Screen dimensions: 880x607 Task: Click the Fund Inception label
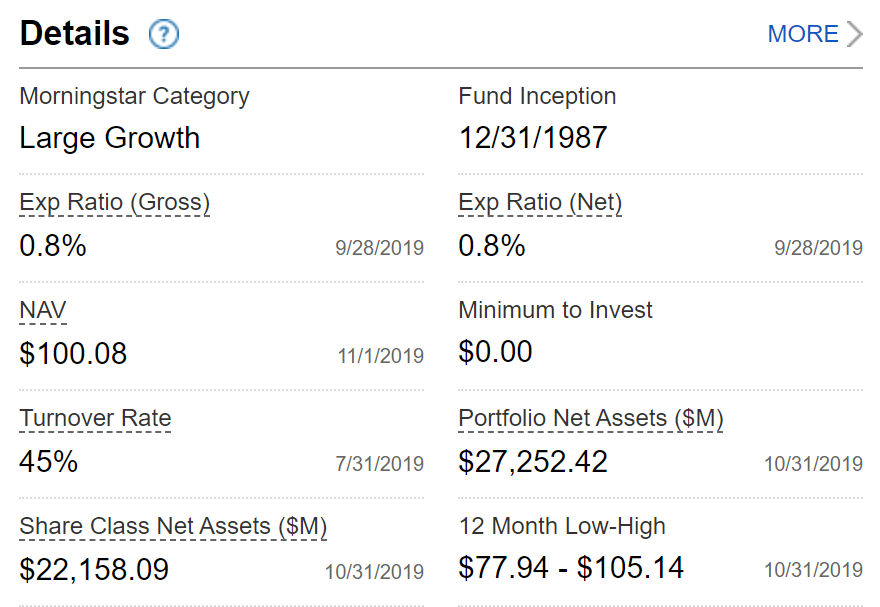(537, 97)
